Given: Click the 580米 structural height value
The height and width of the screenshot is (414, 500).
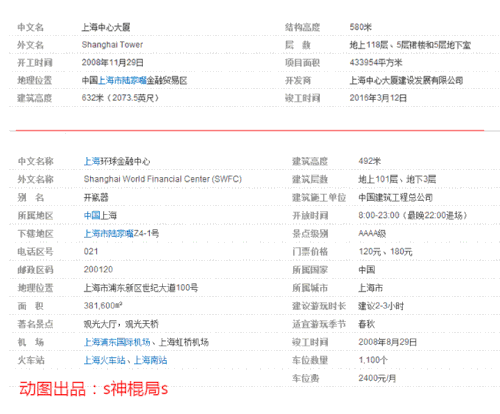Looking at the screenshot, I should [361, 27].
